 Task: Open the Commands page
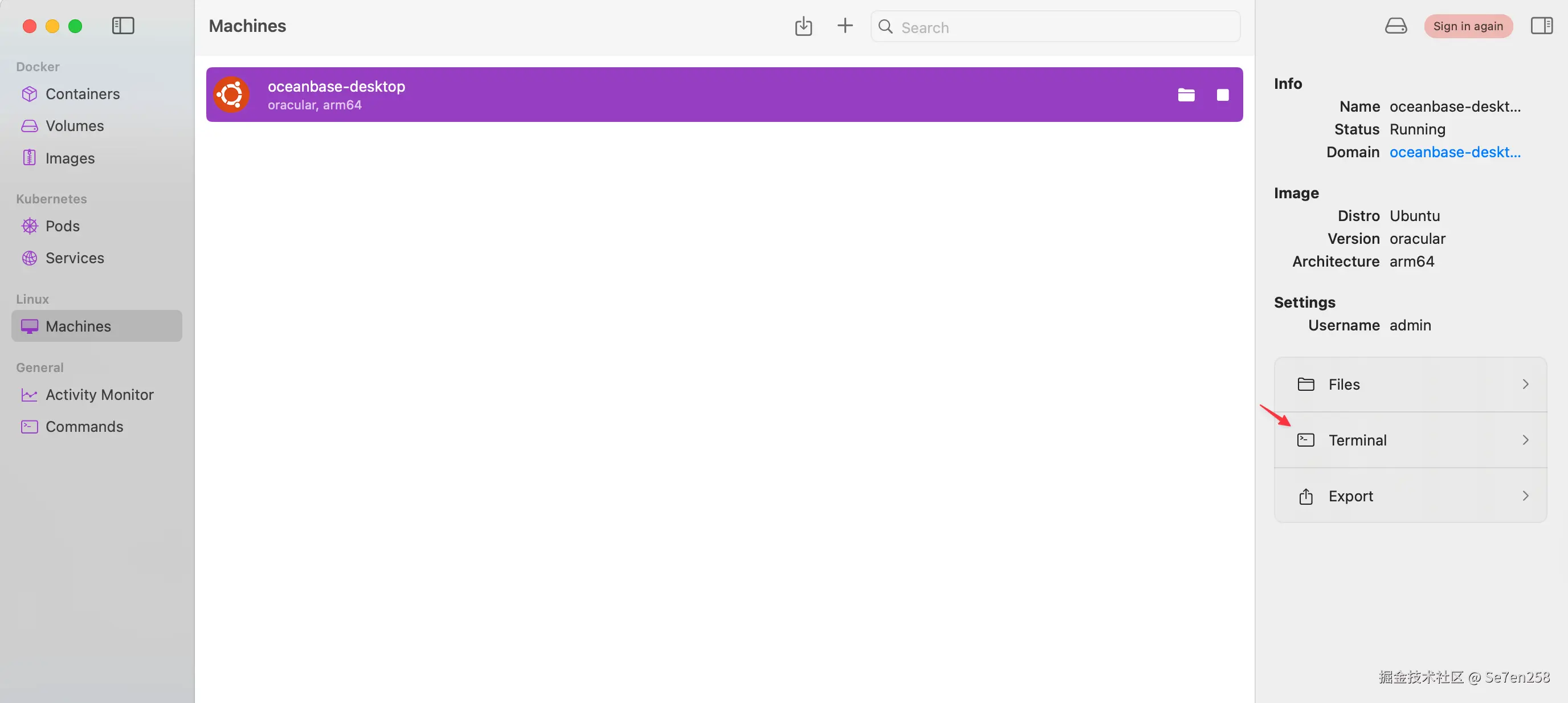(84, 427)
